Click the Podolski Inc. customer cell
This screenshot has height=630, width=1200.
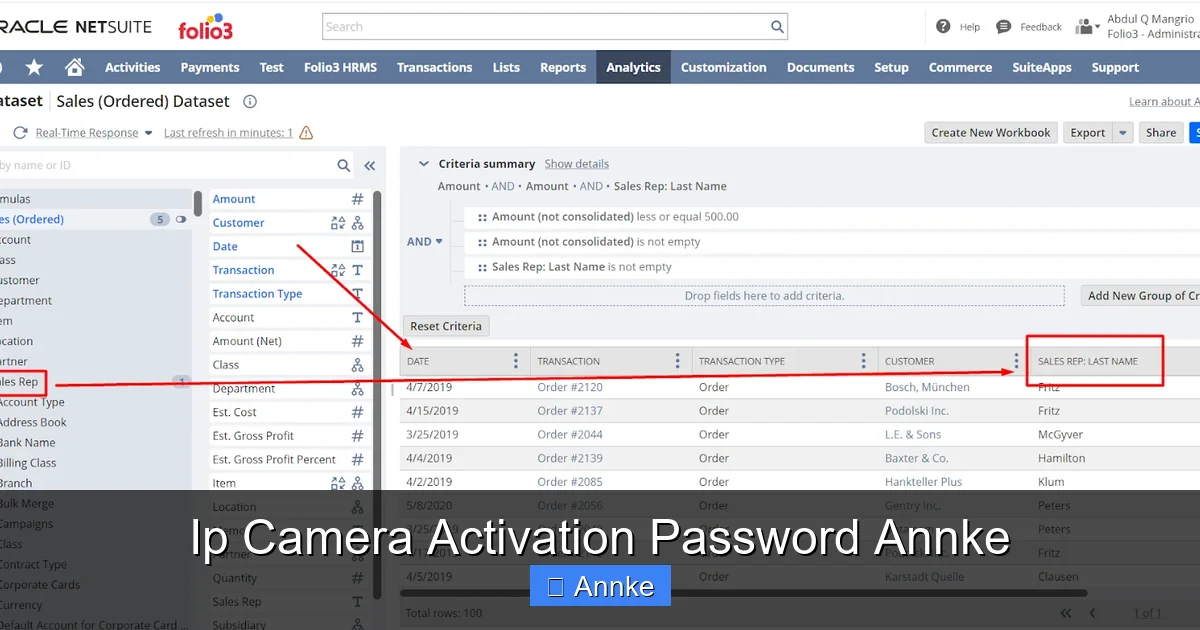pyautogui.click(x=917, y=411)
